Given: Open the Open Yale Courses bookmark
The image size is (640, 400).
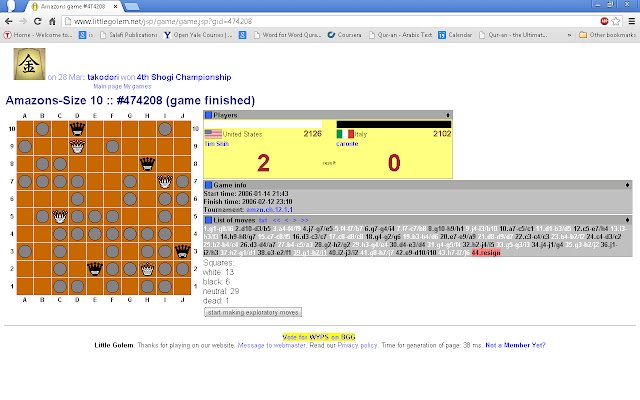Looking at the screenshot, I should (198, 35).
